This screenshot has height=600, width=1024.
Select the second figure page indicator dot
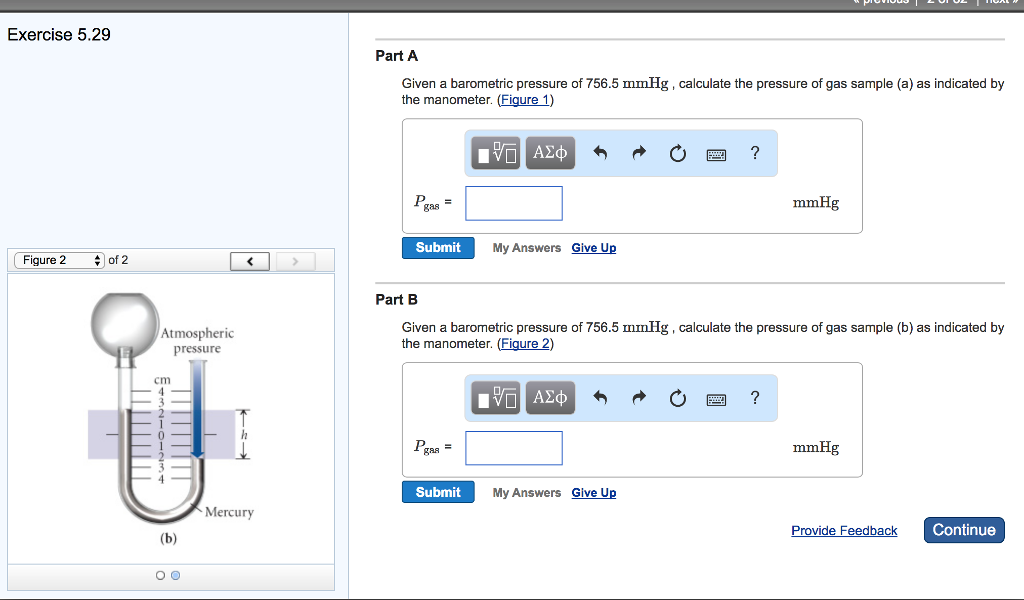click(x=175, y=575)
